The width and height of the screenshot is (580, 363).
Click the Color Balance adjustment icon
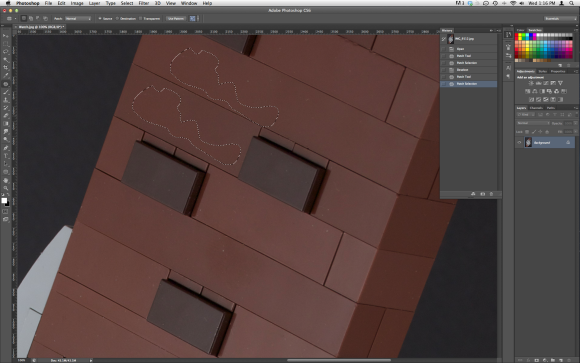point(535,91)
